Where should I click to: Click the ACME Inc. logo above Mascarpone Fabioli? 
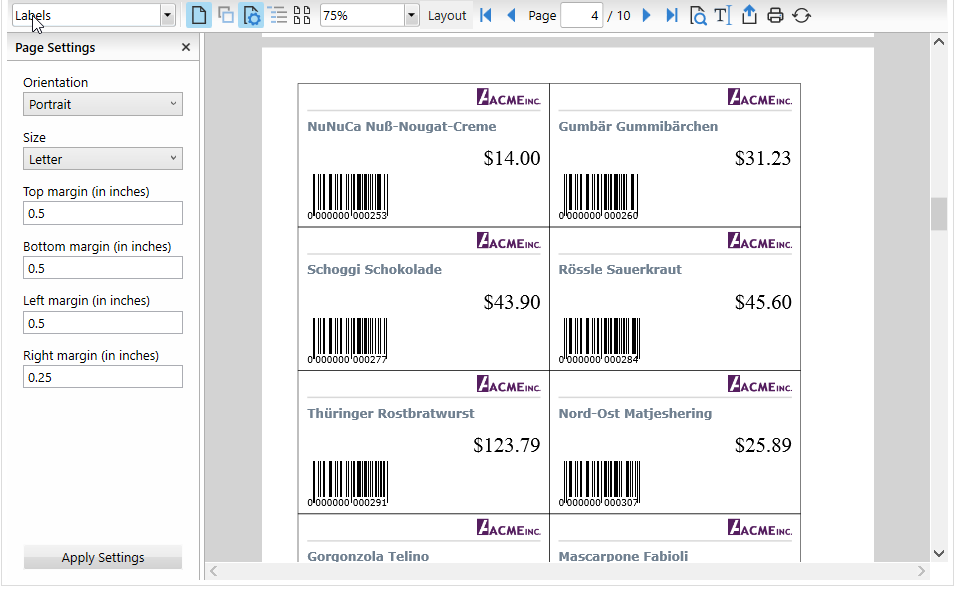tap(759, 527)
